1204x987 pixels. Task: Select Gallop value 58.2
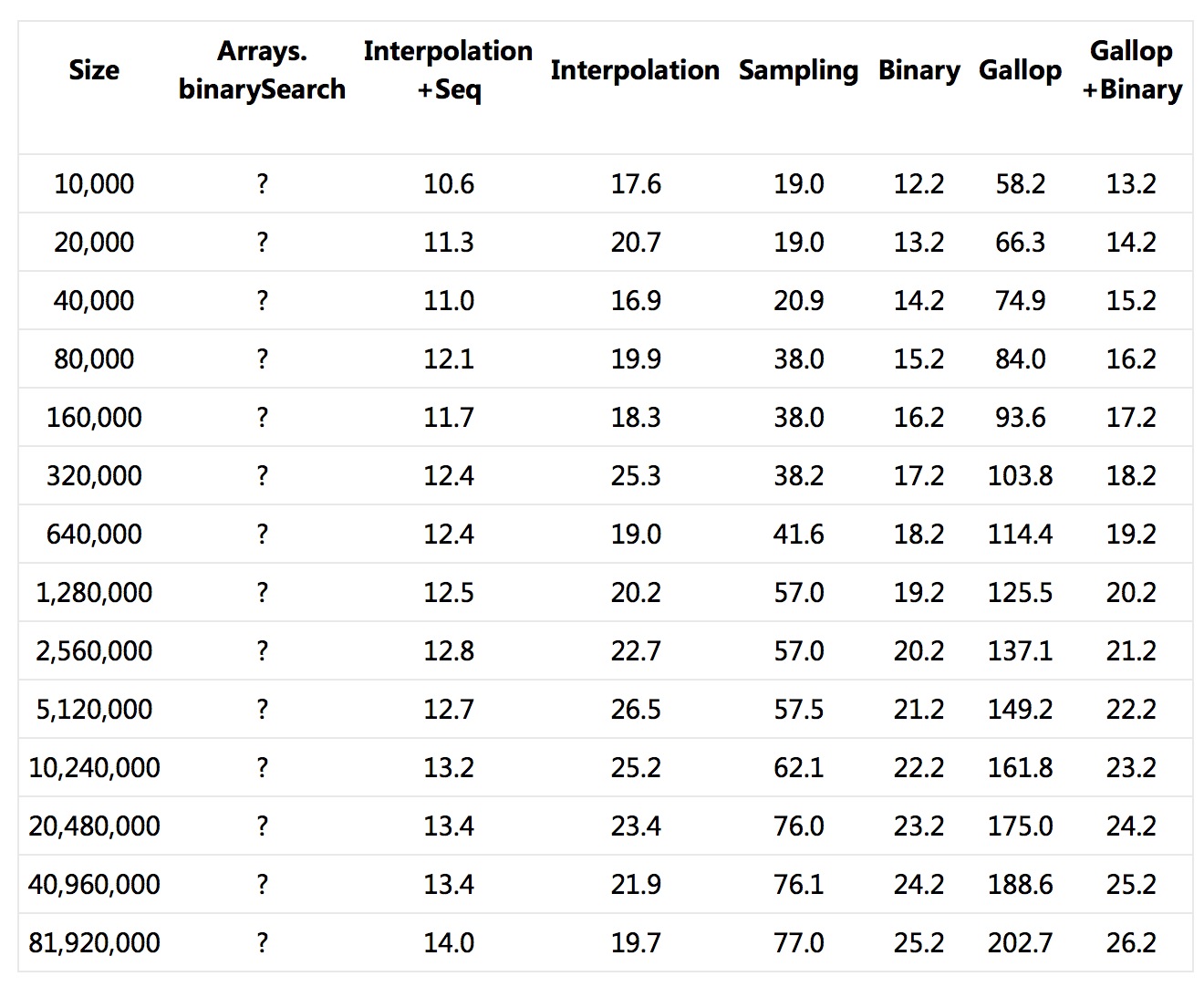coord(1020,183)
